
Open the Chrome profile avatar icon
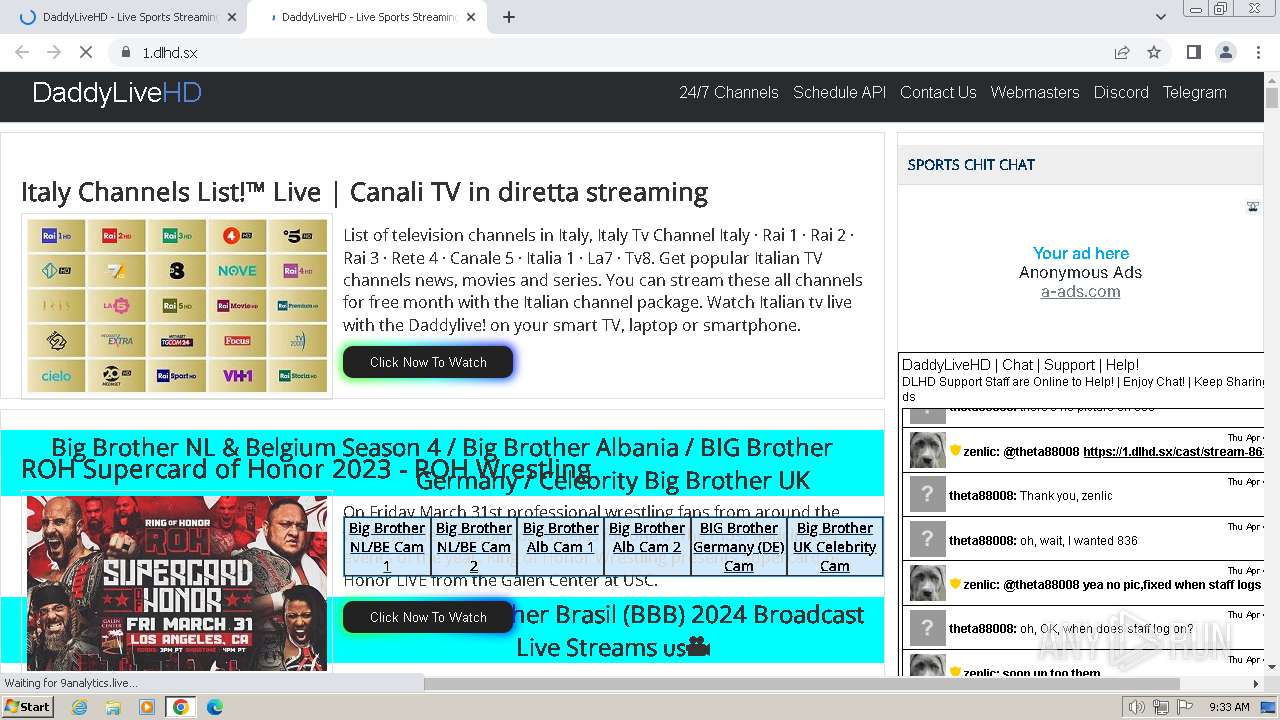1225,52
